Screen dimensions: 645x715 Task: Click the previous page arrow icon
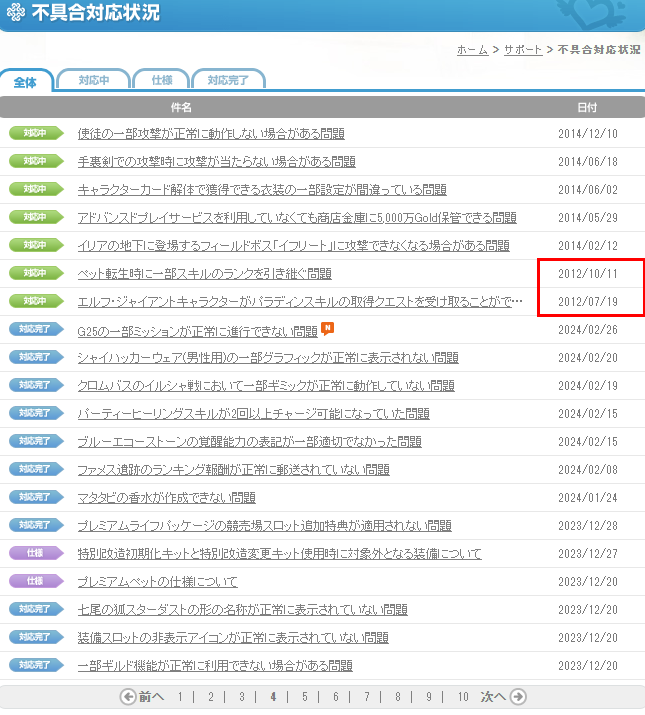pyautogui.click(x=128, y=696)
